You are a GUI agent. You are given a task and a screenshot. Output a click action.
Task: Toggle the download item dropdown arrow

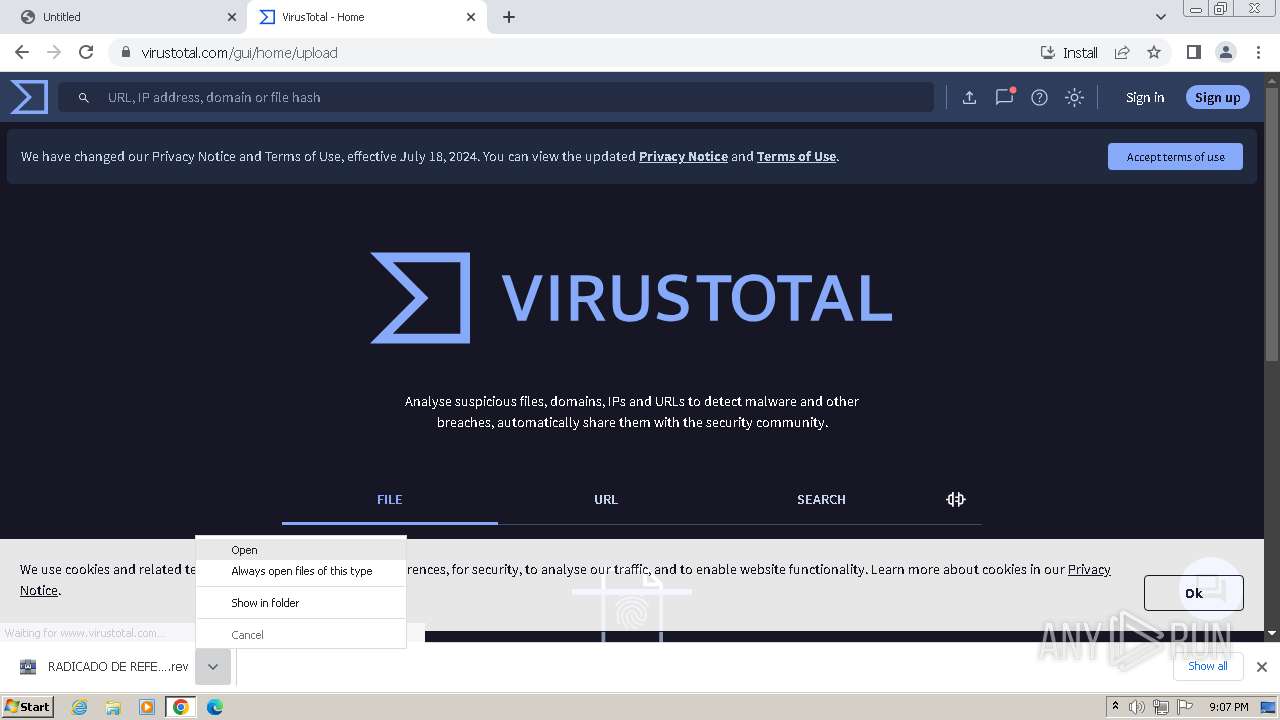click(x=213, y=667)
